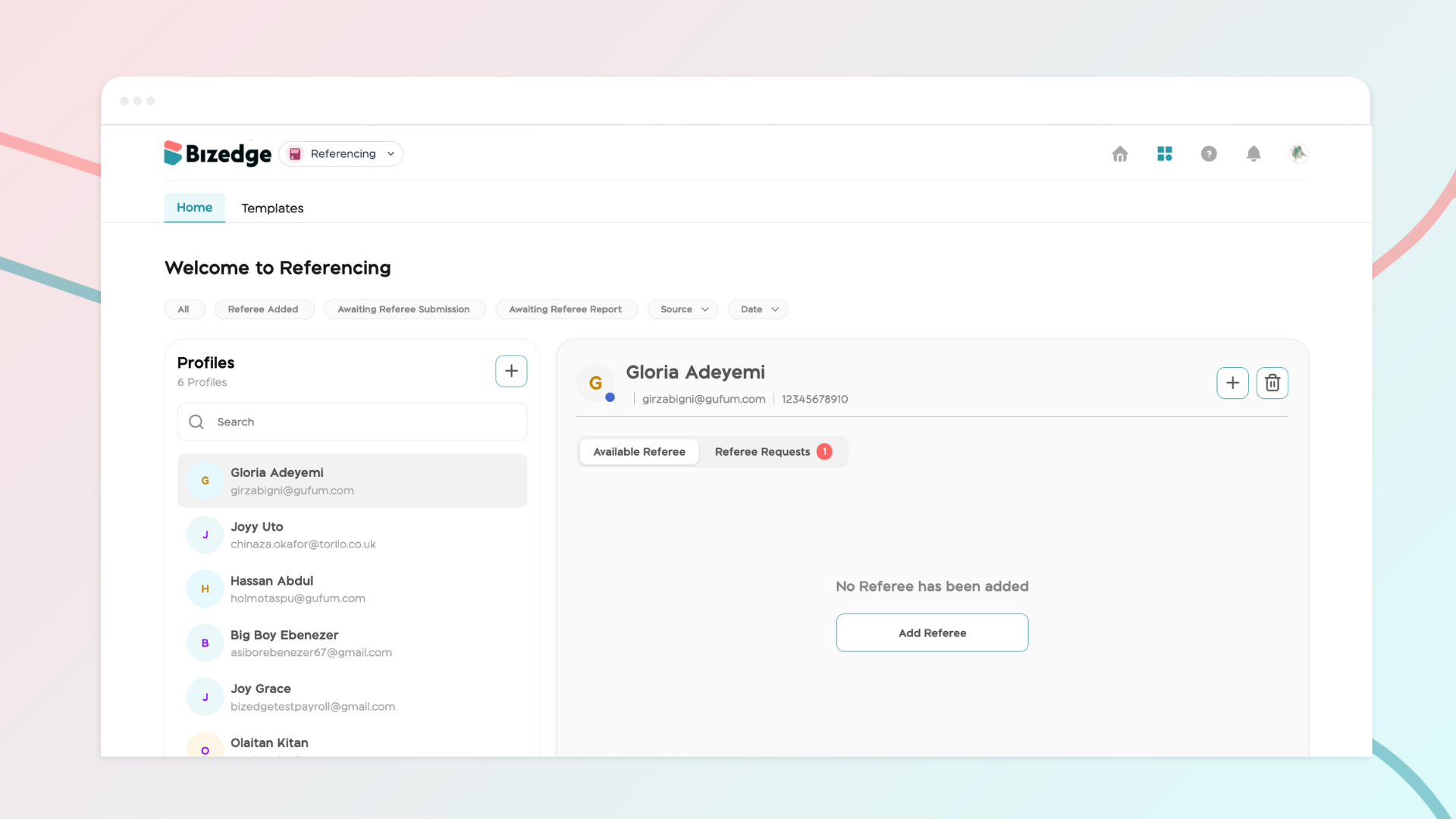This screenshot has width=1456, height=819.
Task: Click B avatar for Big Boy Ebenezer
Action: click(x=205, y=643)
